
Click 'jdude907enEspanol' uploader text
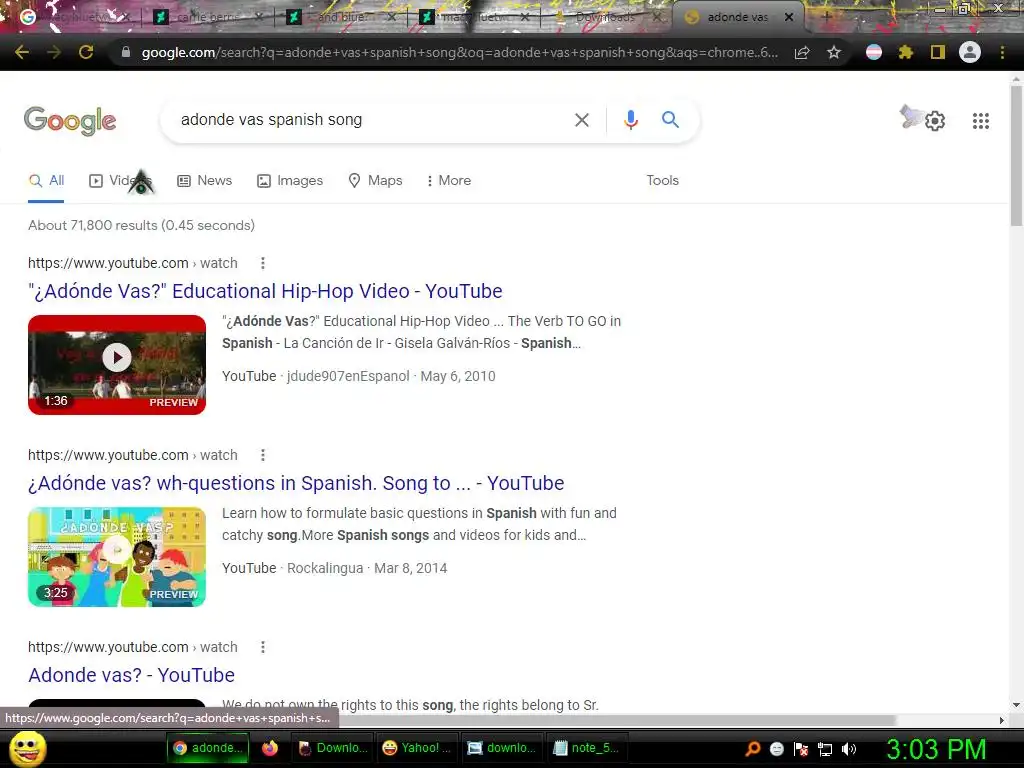(x=348, y=376)
